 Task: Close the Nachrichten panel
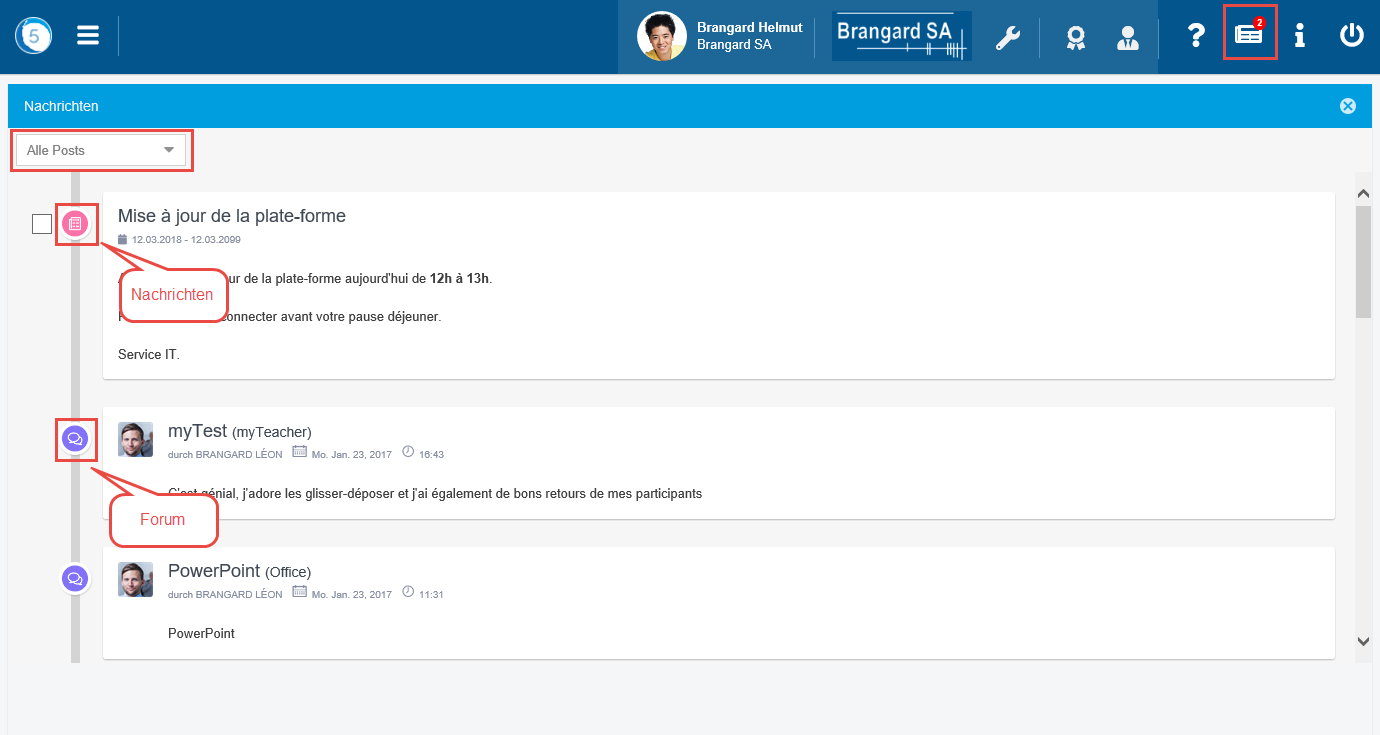pos(1348,106)
